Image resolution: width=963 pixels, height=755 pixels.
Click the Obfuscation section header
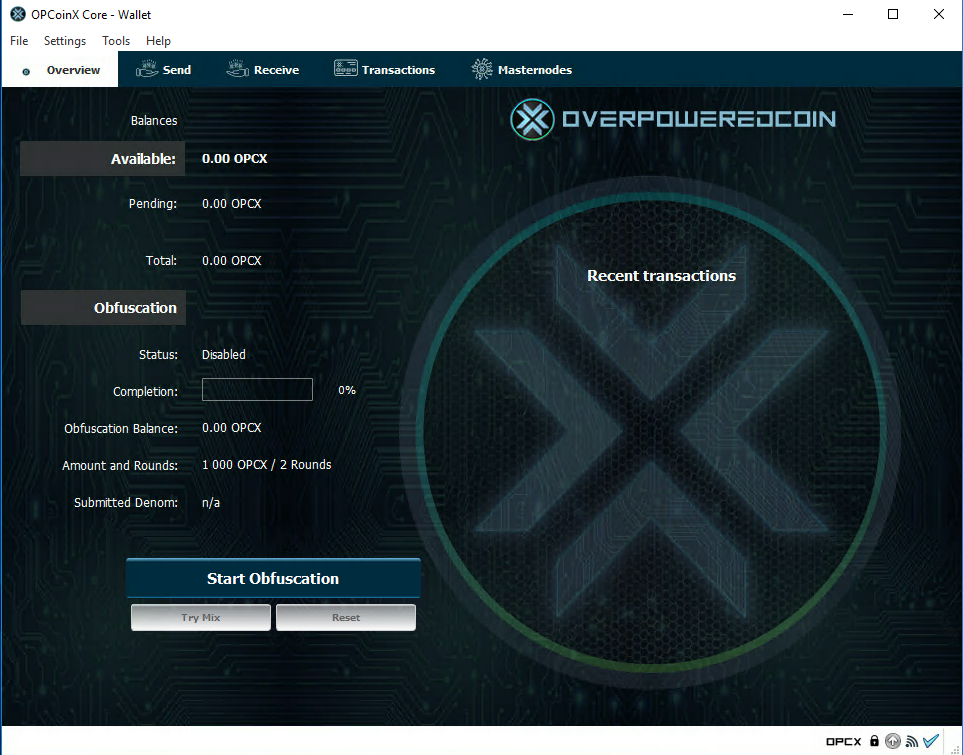[x=103, y=308]
